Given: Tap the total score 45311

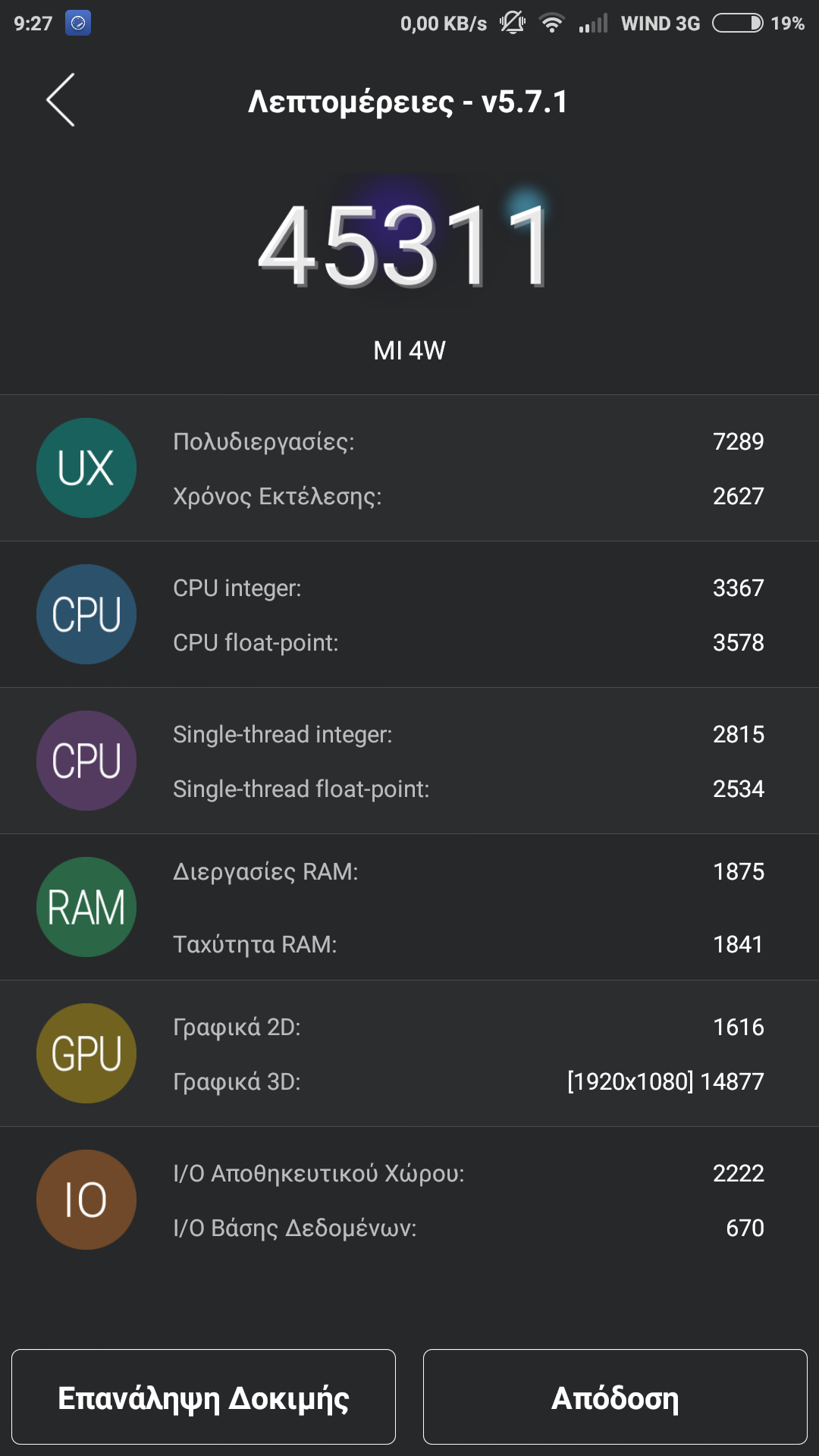Looking at the screenshot, I should click(x=405, y=246).
